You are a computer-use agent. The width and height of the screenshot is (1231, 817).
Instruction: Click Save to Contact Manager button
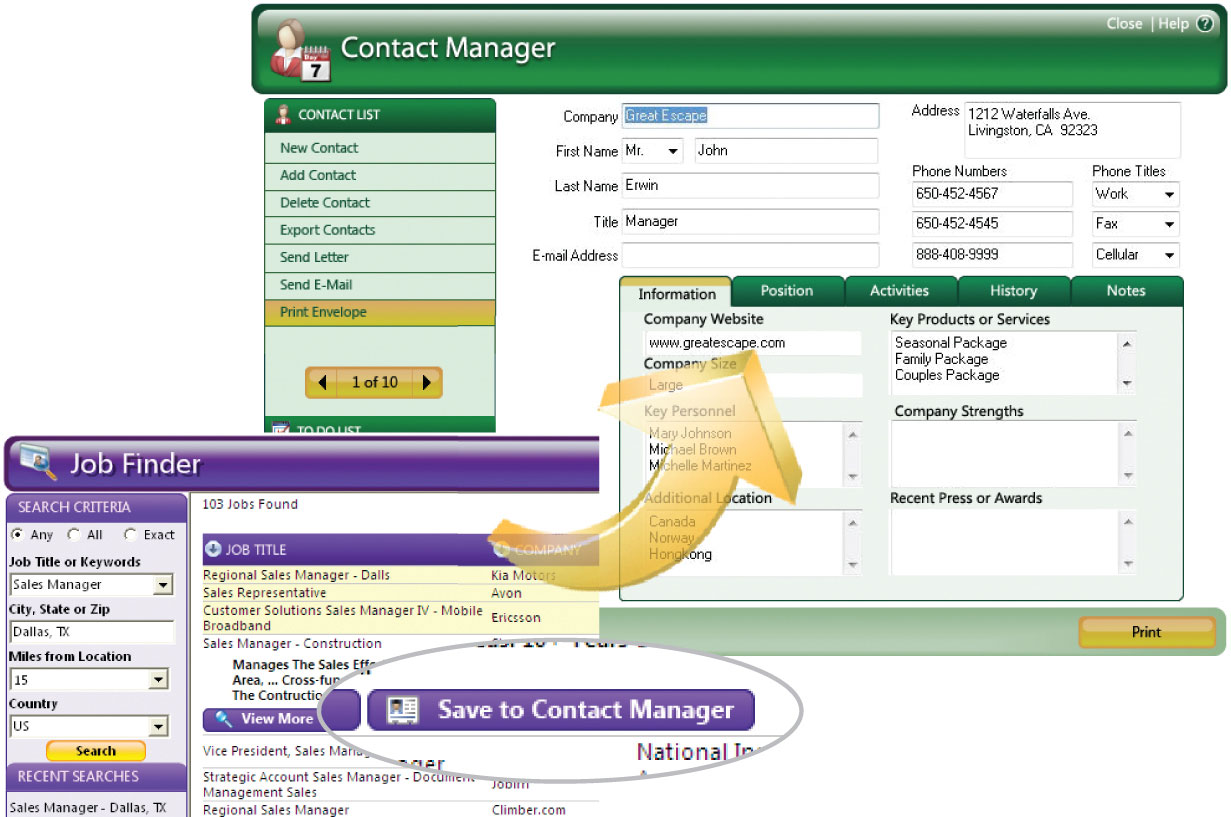point(561,710)
